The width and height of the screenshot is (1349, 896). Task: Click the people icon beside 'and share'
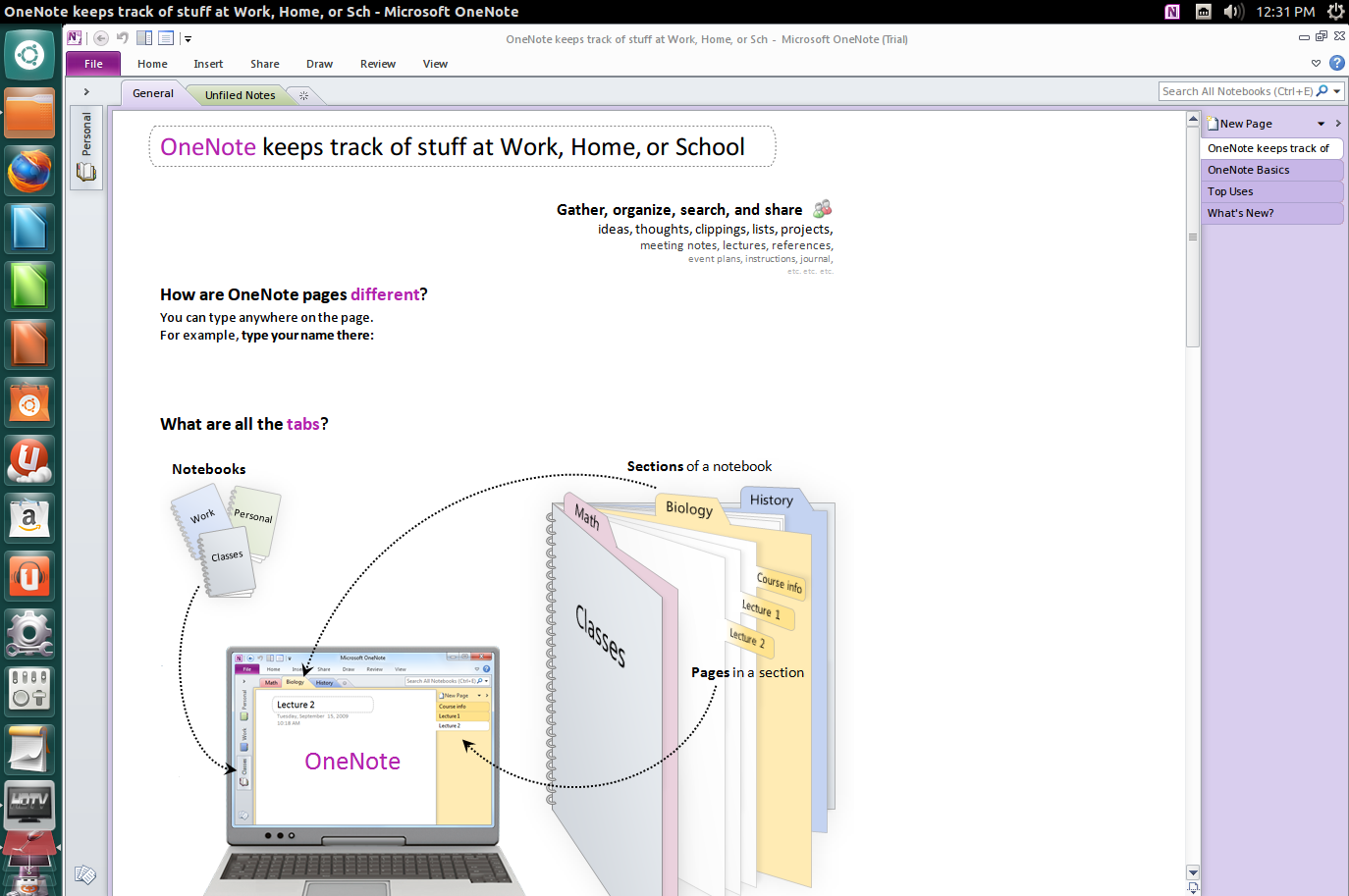coord(823,208)
